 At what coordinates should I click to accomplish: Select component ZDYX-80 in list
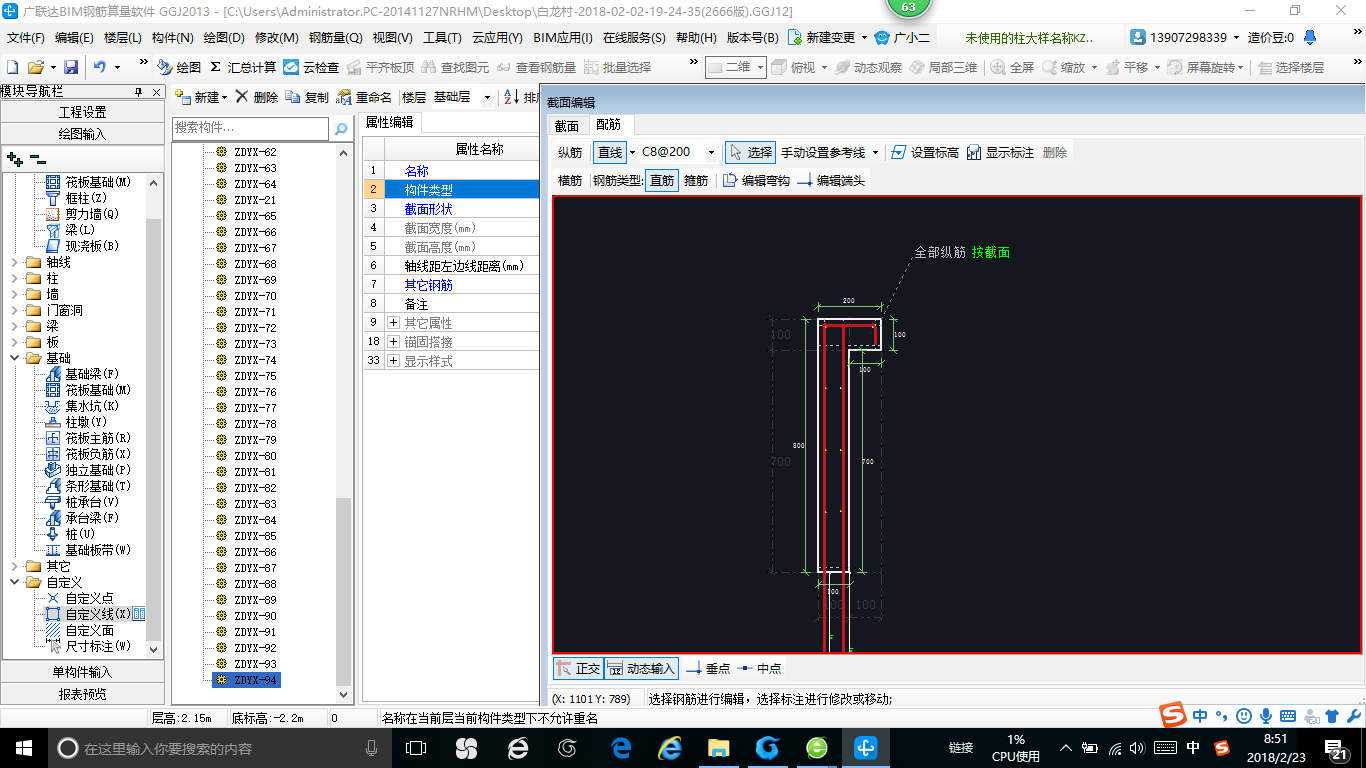tap(255, 456)
